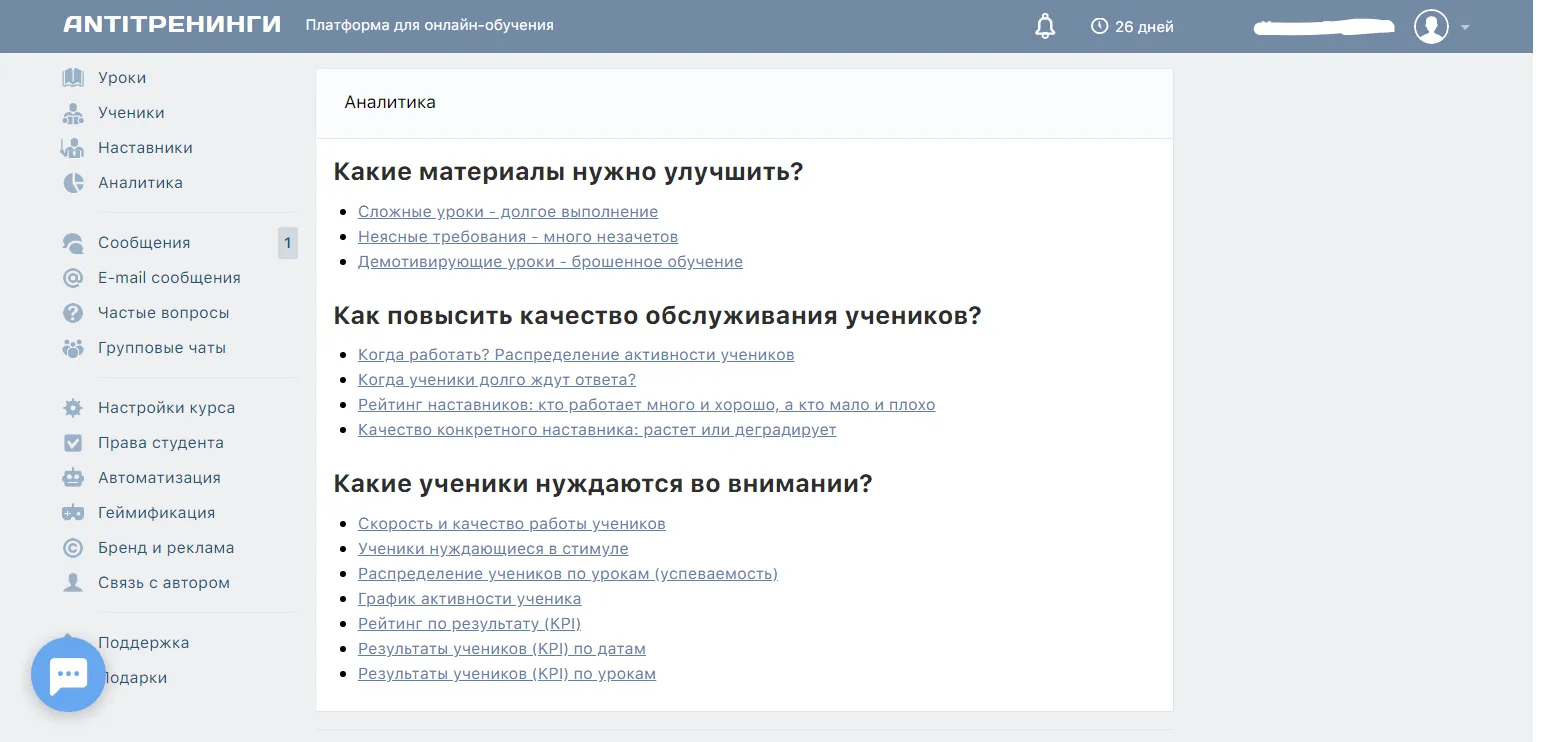
Task: Open the Уроки menu item
Action: (x=122, y=78)
